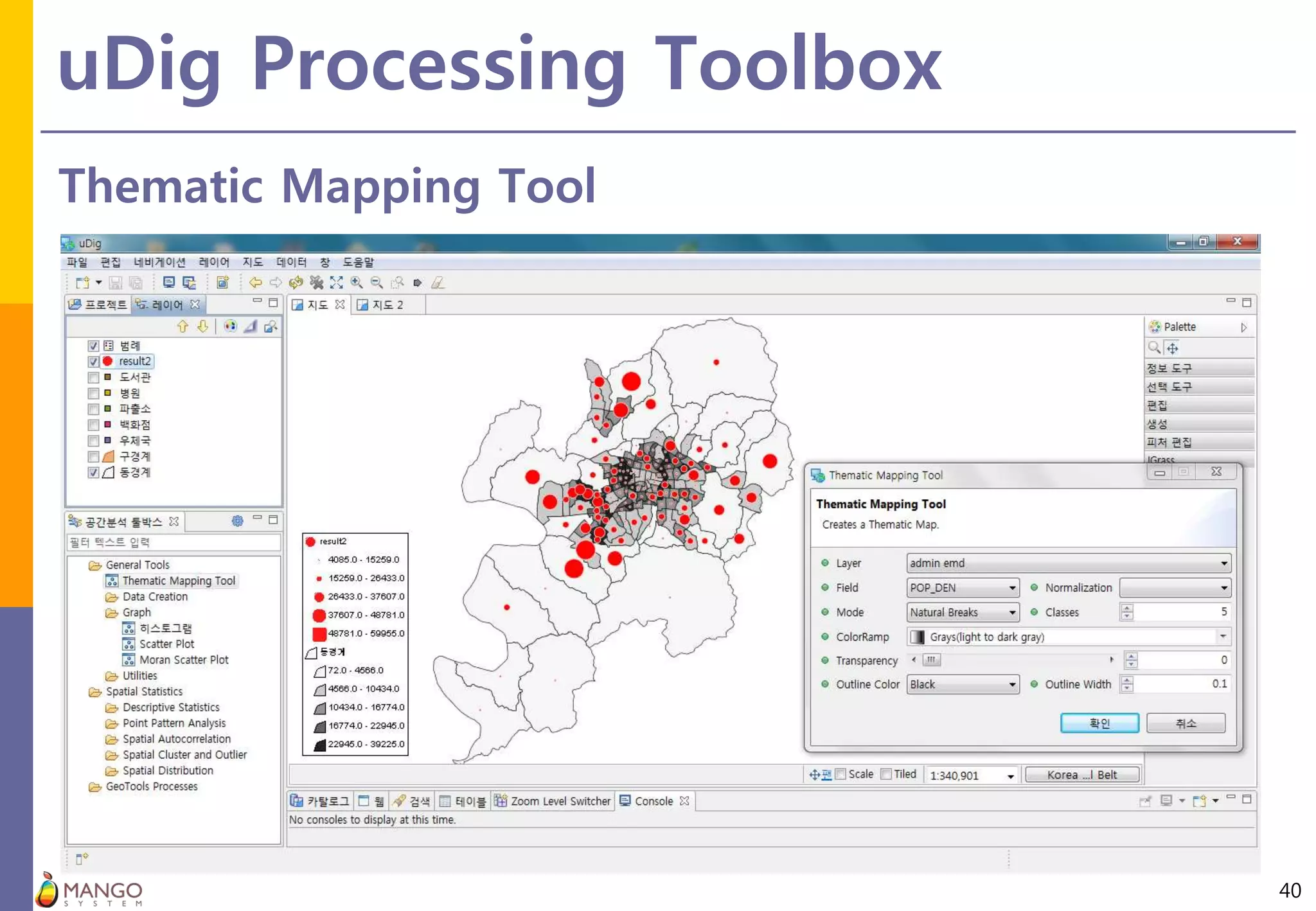Viewport: 1316px width, 911px height.
Task: Move layer up with the arrow icon
Action: [x=183, y=326]
